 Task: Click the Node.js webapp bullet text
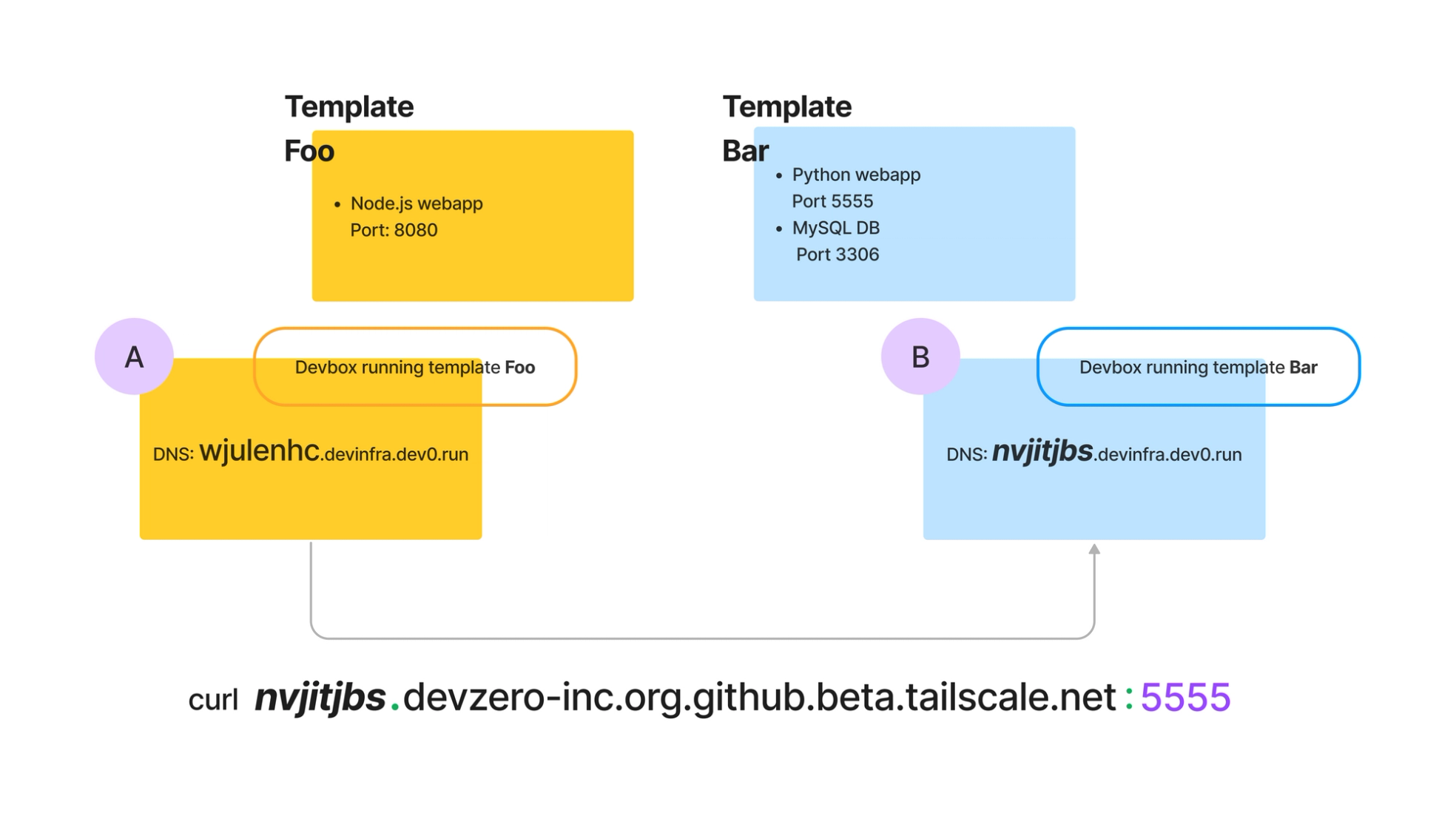pos(416,203)
